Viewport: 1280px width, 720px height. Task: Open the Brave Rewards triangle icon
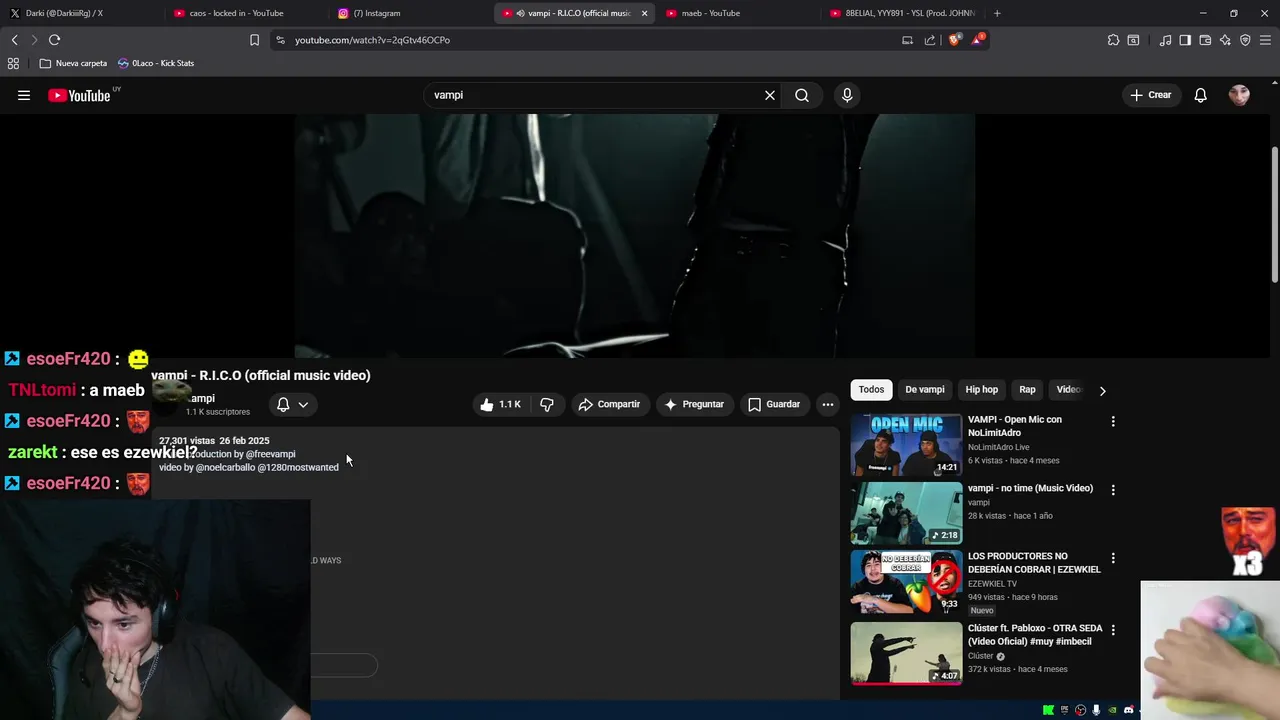(x=977, y=40)
